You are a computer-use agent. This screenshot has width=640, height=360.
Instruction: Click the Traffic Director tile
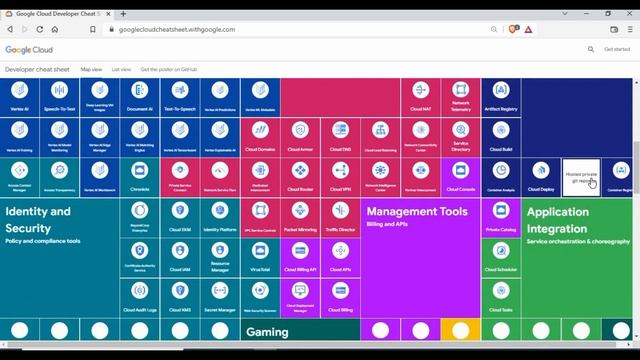click(x=340, y=218)
